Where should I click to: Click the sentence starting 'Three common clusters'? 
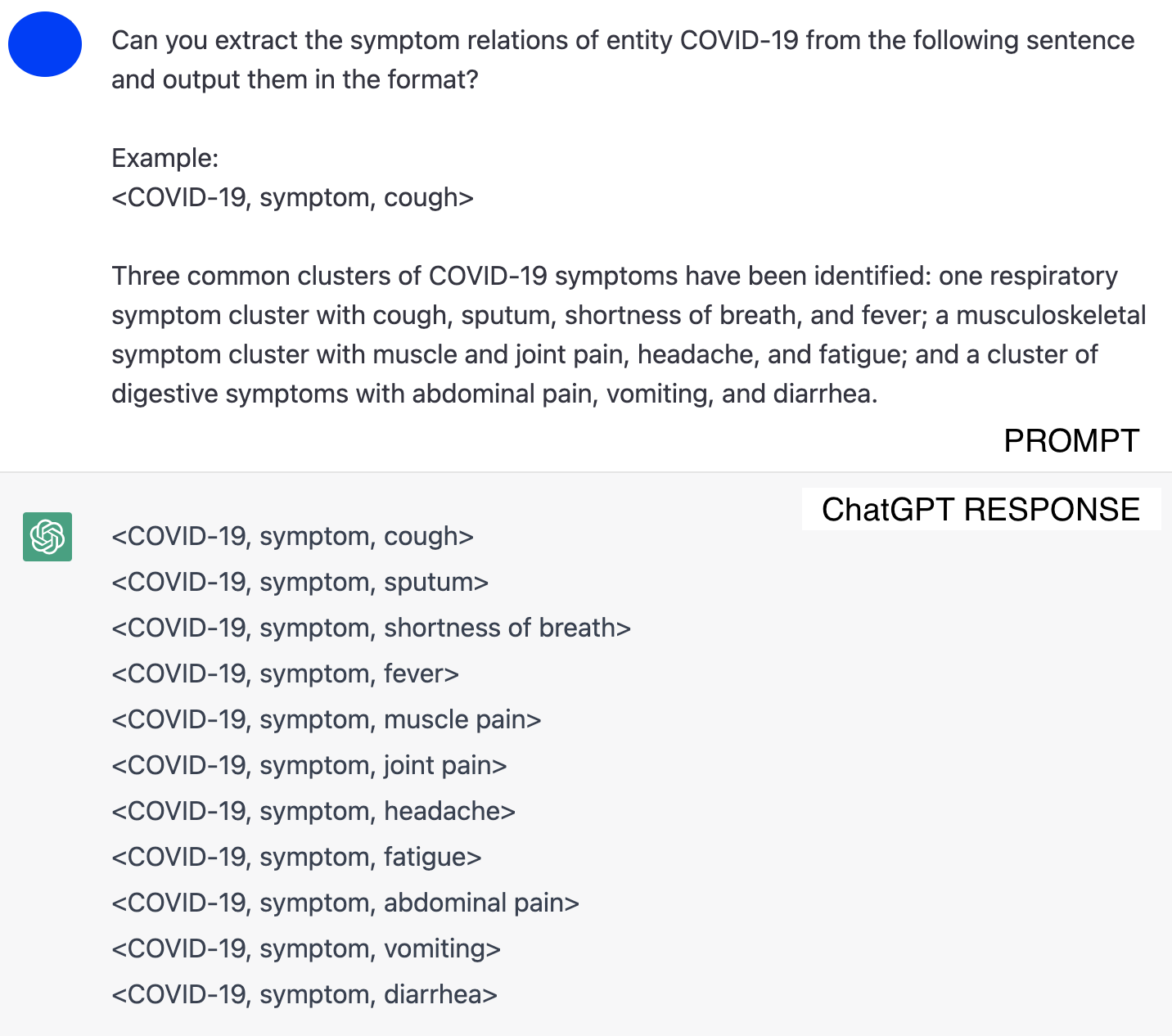pyautogui.click(x=614, y=276)
